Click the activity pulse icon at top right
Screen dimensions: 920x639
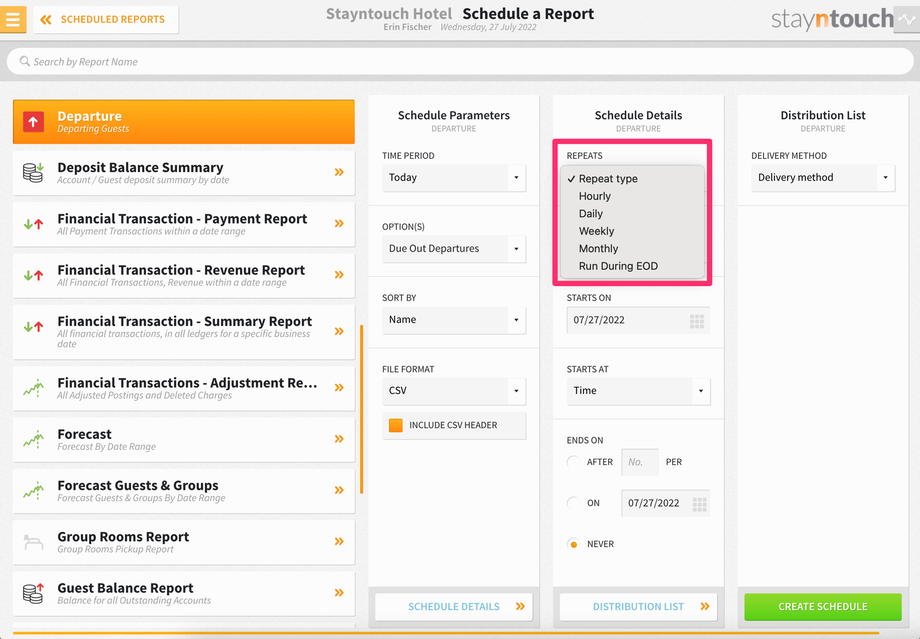(x=907, y=19)
